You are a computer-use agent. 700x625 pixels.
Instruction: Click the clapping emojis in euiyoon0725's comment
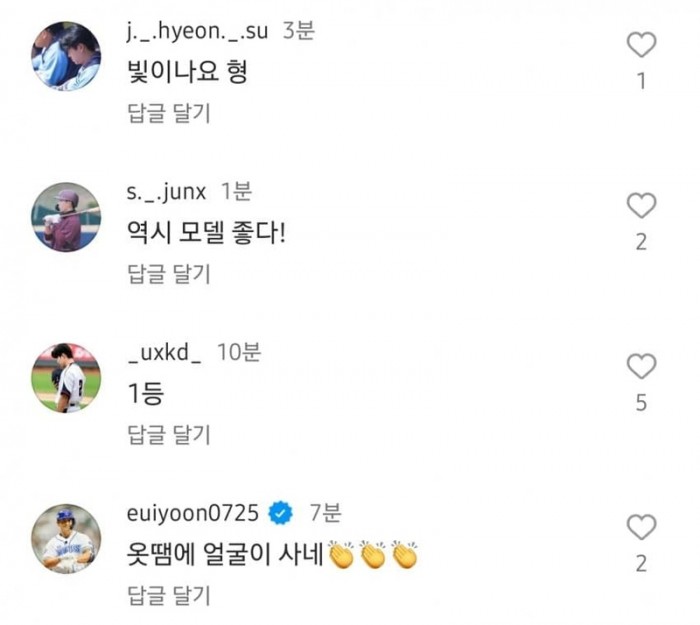click(373, 555)
